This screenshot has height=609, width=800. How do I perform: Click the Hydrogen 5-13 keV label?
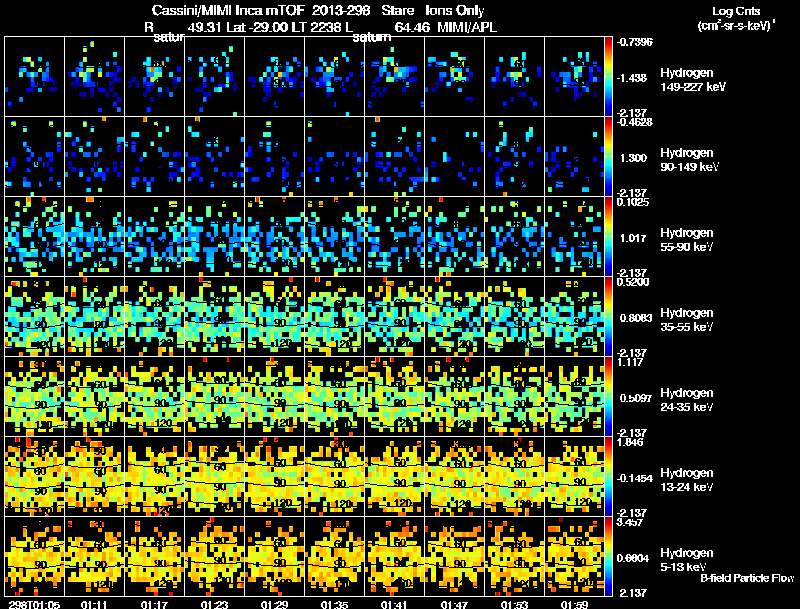tap(687, 560)
